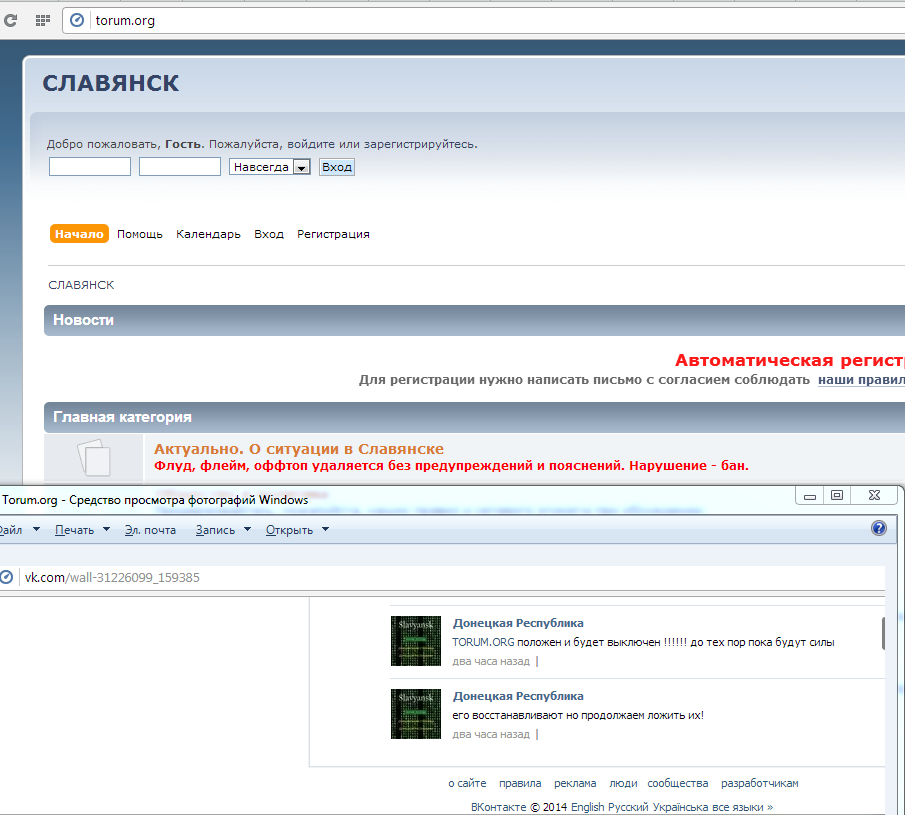Expand the Навсегда session length dropdown
905x815 pixels.
(x=300, y=167)
